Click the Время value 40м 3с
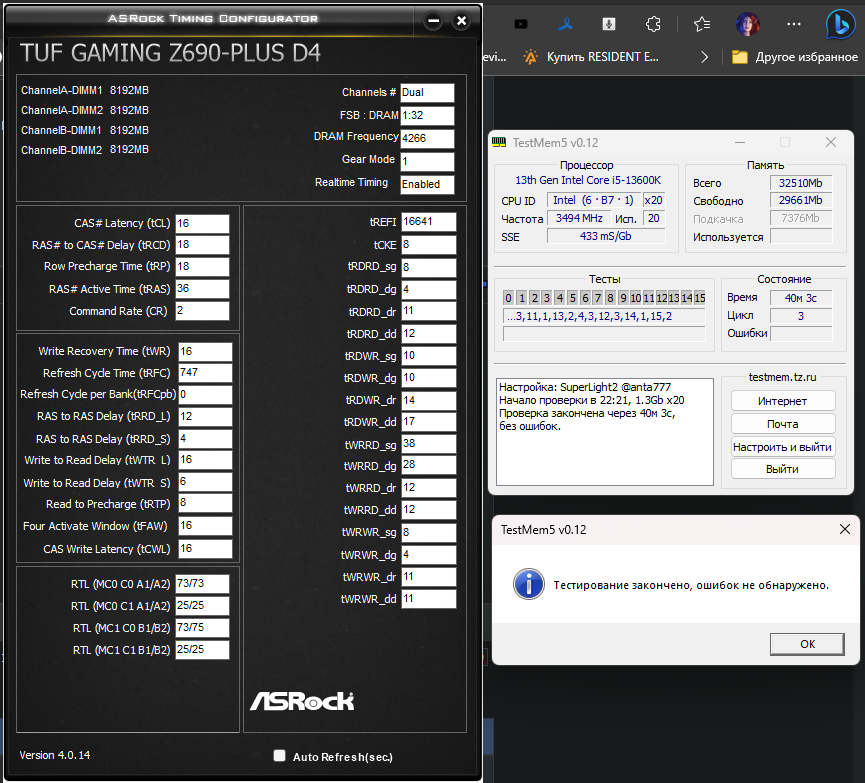865x783 pixels. (800, 298)
